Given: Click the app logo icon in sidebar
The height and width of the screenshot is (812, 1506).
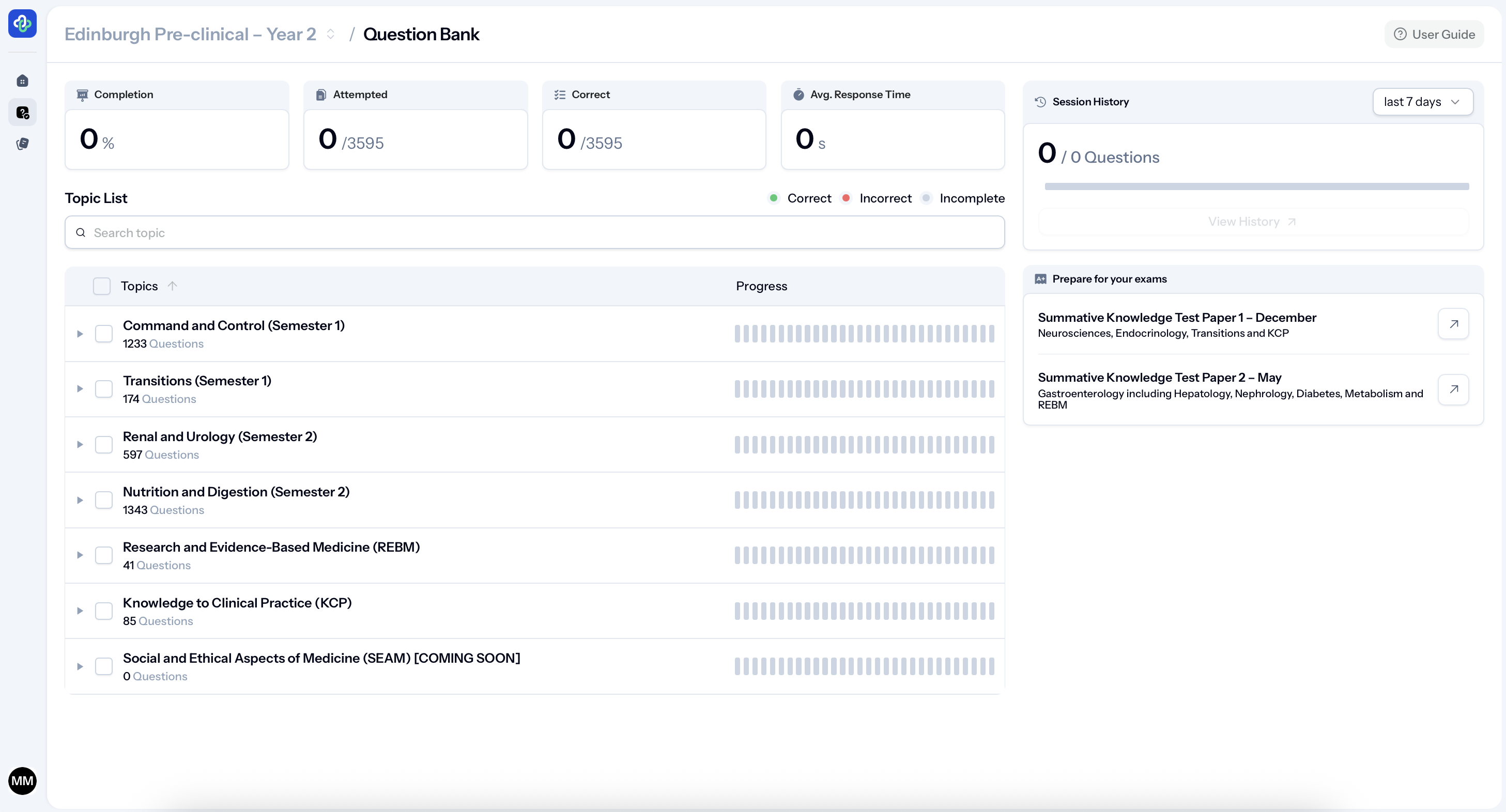Looking at the screenshot, I should (x=22, y=23).
